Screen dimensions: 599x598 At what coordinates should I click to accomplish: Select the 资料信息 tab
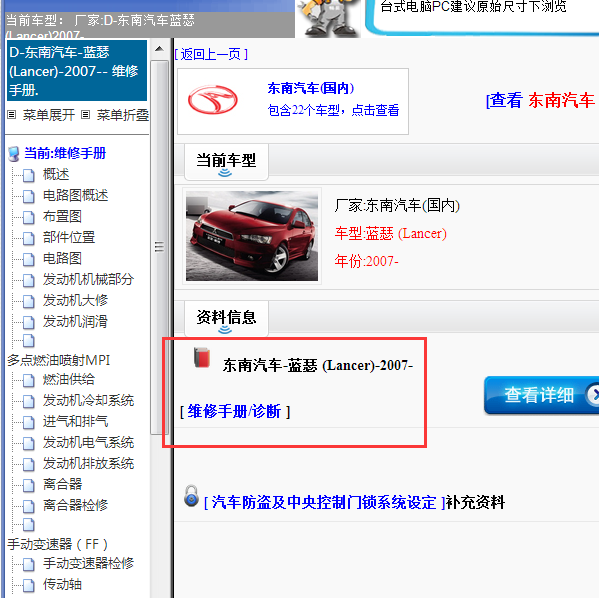click(x=226, y=319)
